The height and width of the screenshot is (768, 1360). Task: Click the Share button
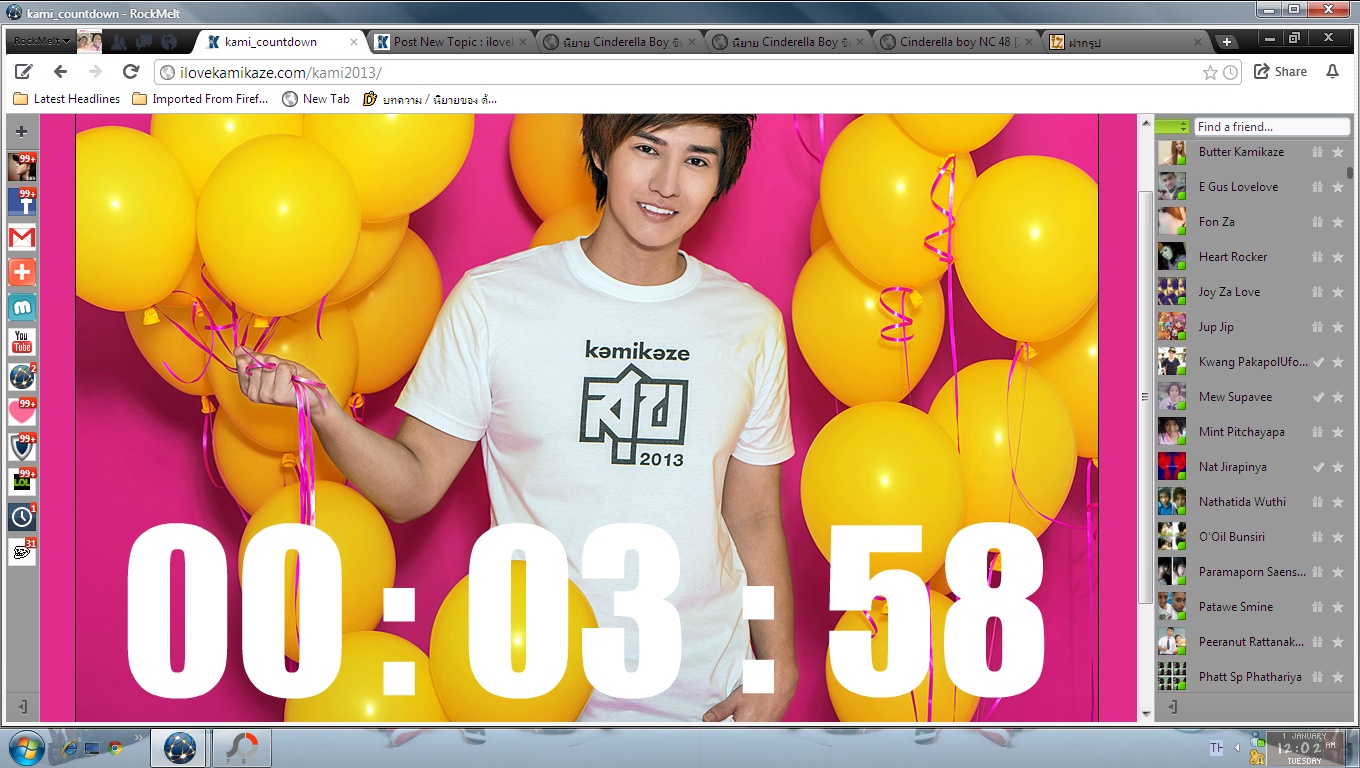(x=1281, y=72)
